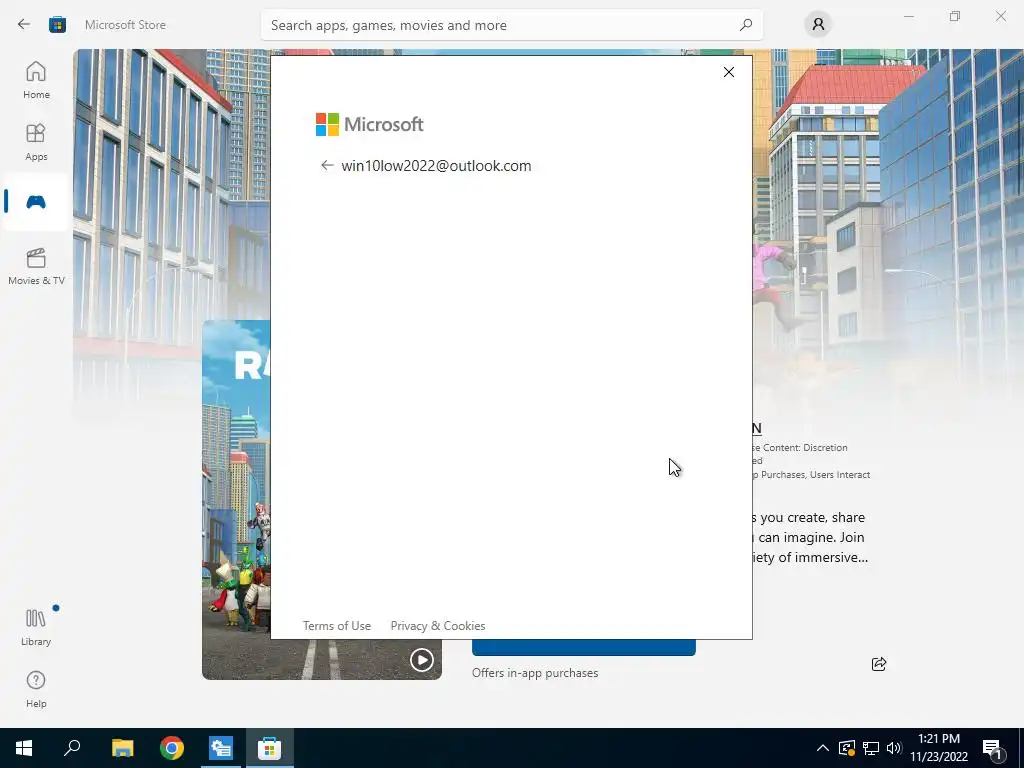The height and width of the screenshot is (768, 1024).
Task: Show hidden system tray icons
Action: coord(823,748)
